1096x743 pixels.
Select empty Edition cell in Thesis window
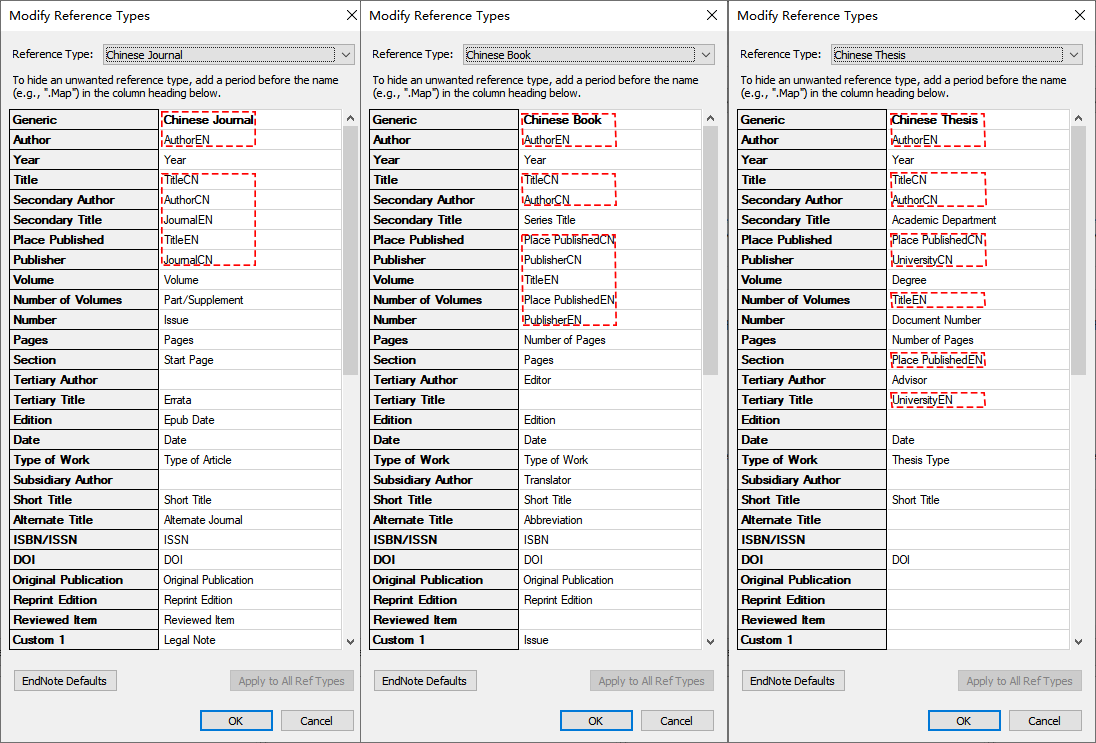pyautogui.click(x=979, y=420)
